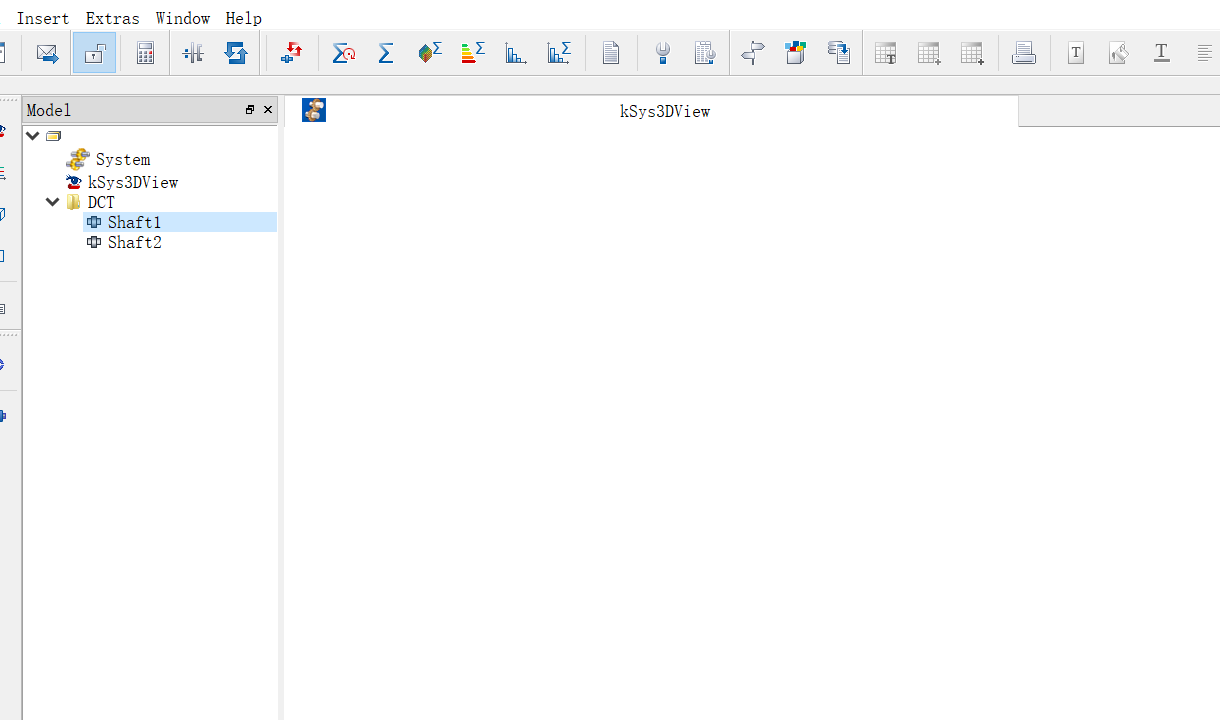
Task: Click the plain blue sigma icon
Action: 386,54
